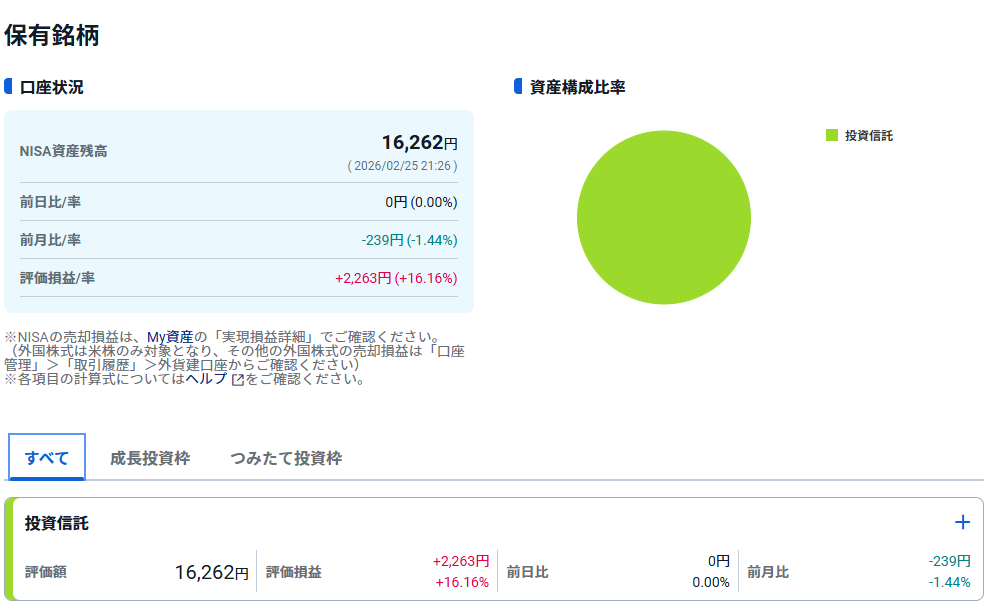Select the 前日比/率 row in 口座状況

click(x=238, y=202)
